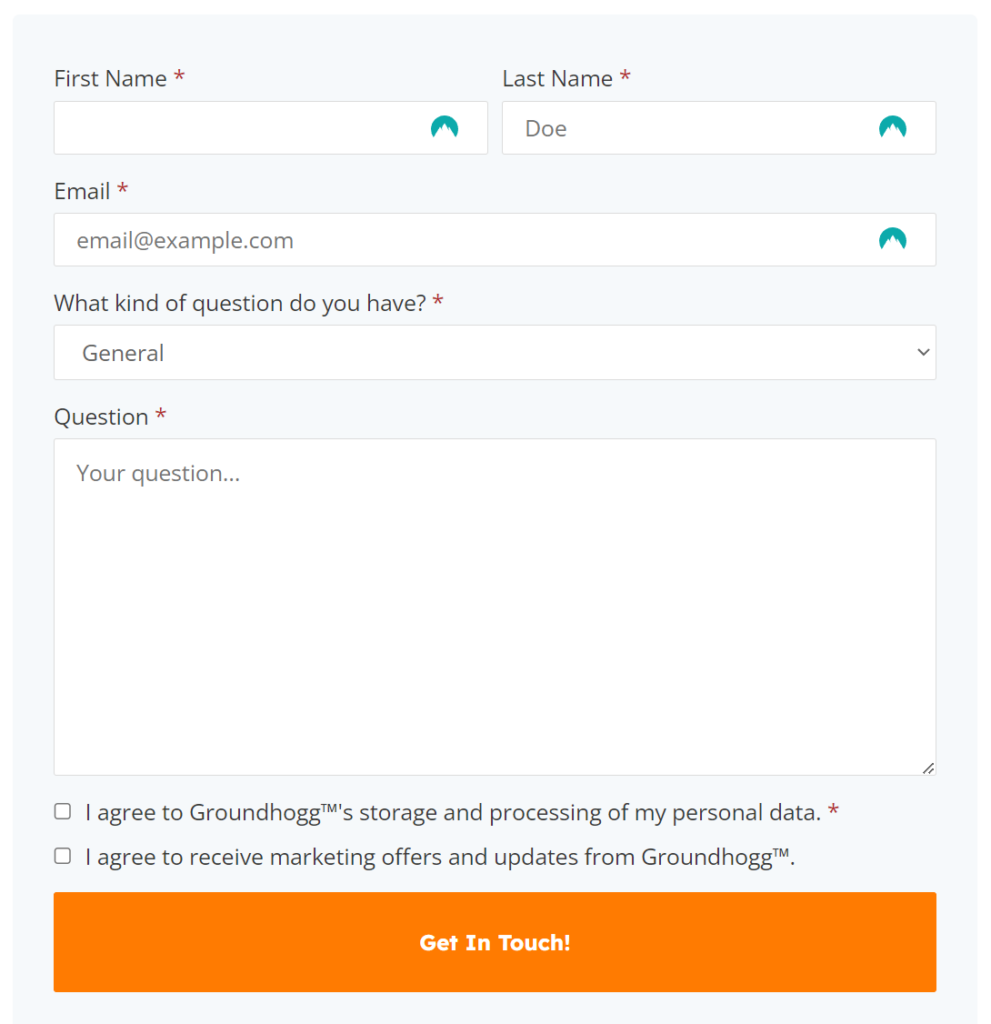The height and width of the screenshot is (1024, 991).
Task: Click the autofill icon in First Name field
Action: click(x=444, y=127)
